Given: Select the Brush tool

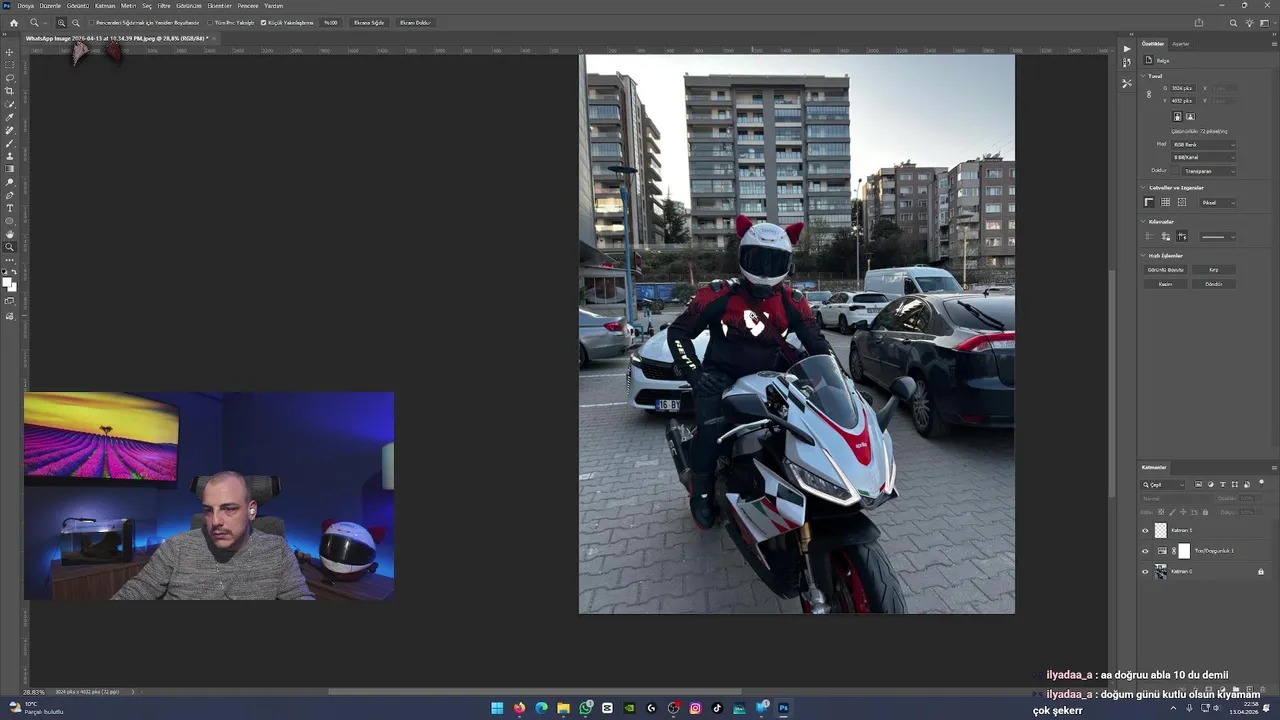Looking at the screenshot, I should point(10,143).
